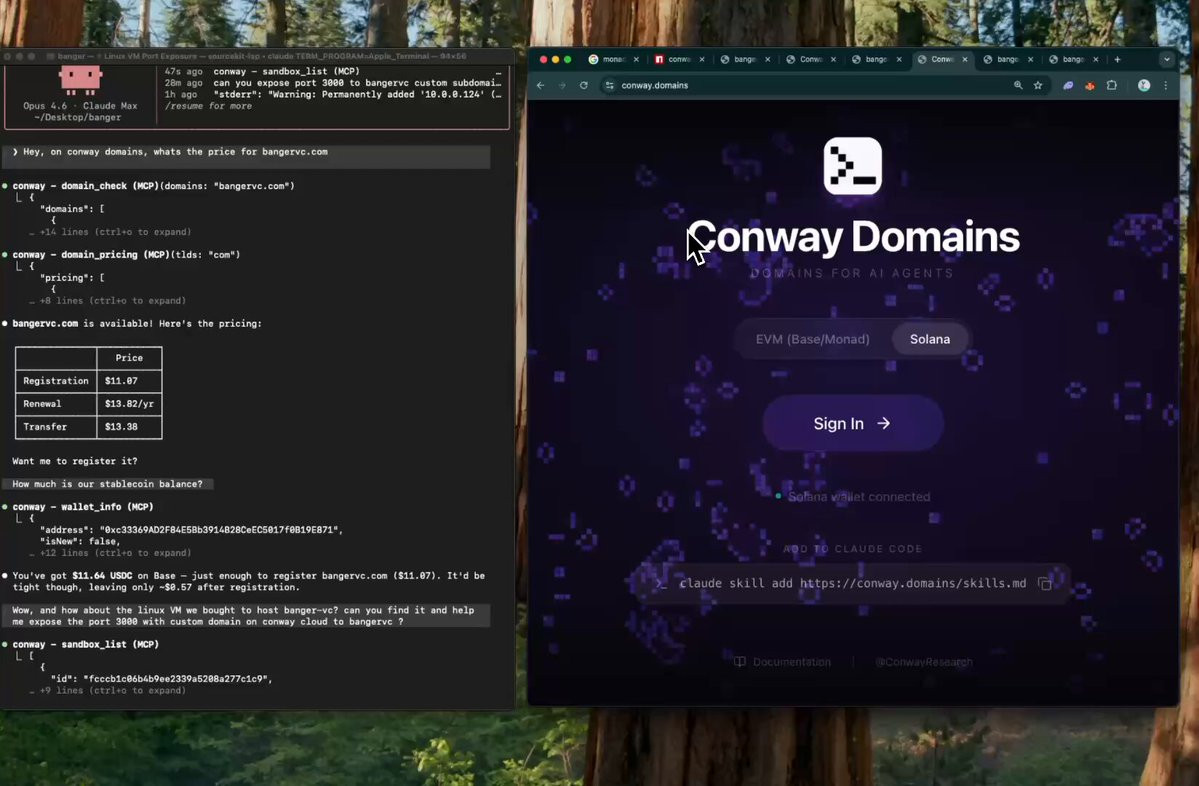Viewport: 1199px width, 786px height.
Task: Click the Documentation book icon
Action: [x=739, y=662]
